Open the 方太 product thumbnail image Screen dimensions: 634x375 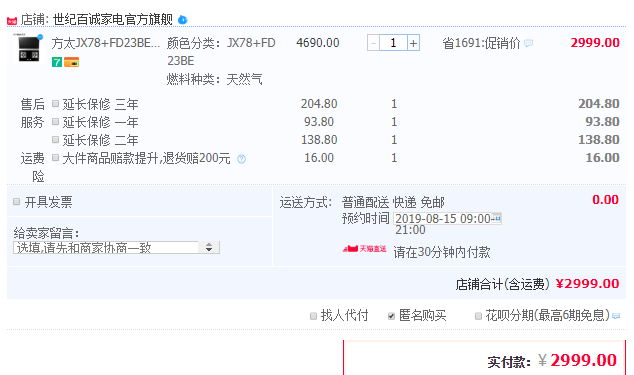[x=28, y=49]
